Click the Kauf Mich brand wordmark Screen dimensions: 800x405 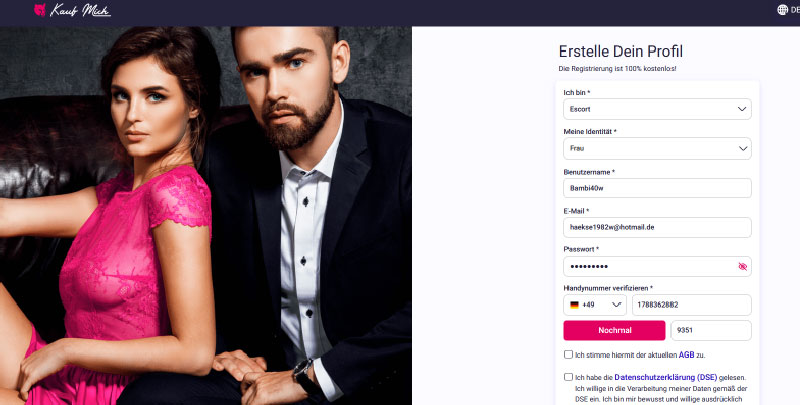pyautogui.click(x=80, y=10)
